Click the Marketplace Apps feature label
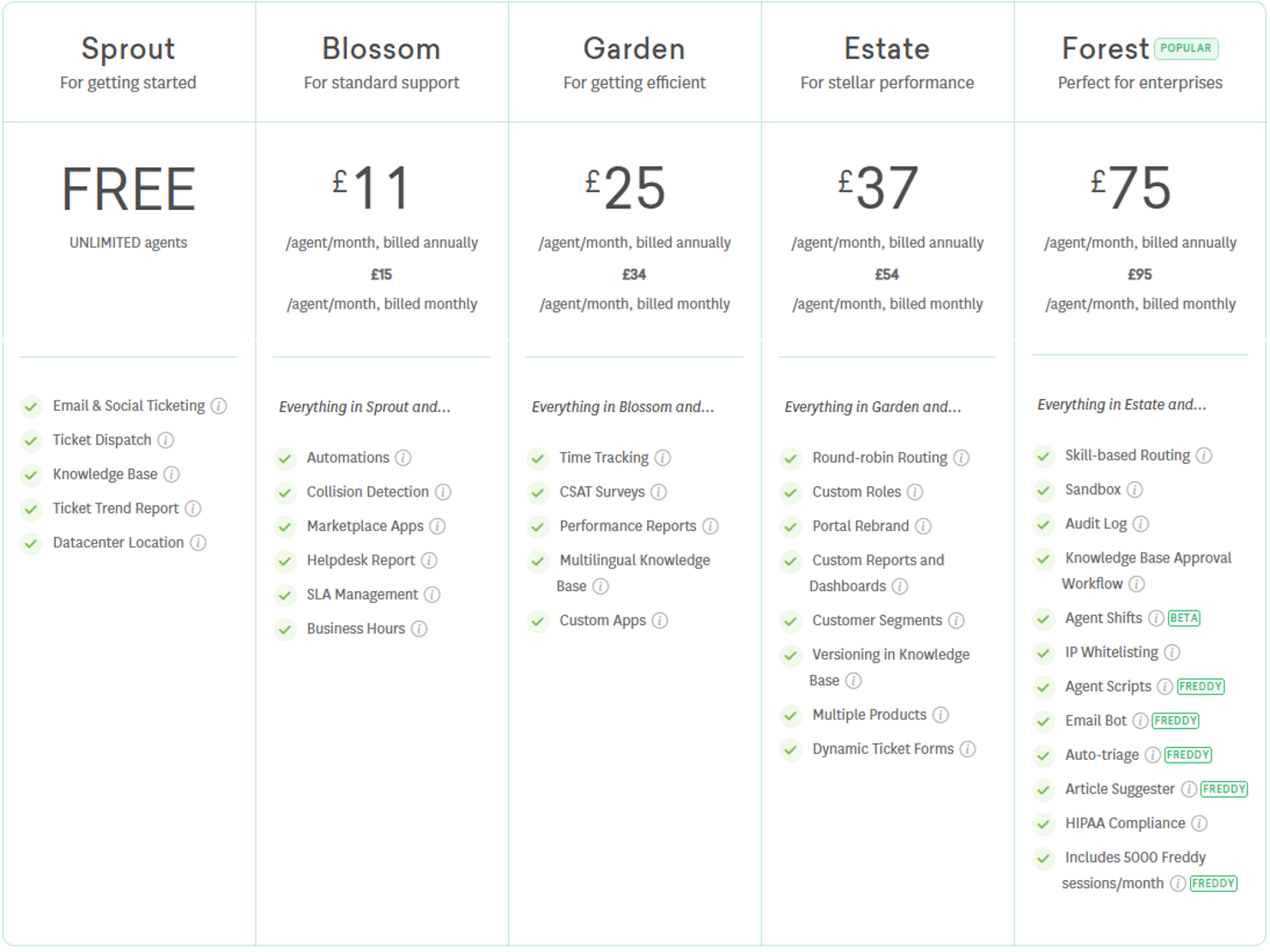The height and width of the screenshot is (952, 1270). (365, 527)
